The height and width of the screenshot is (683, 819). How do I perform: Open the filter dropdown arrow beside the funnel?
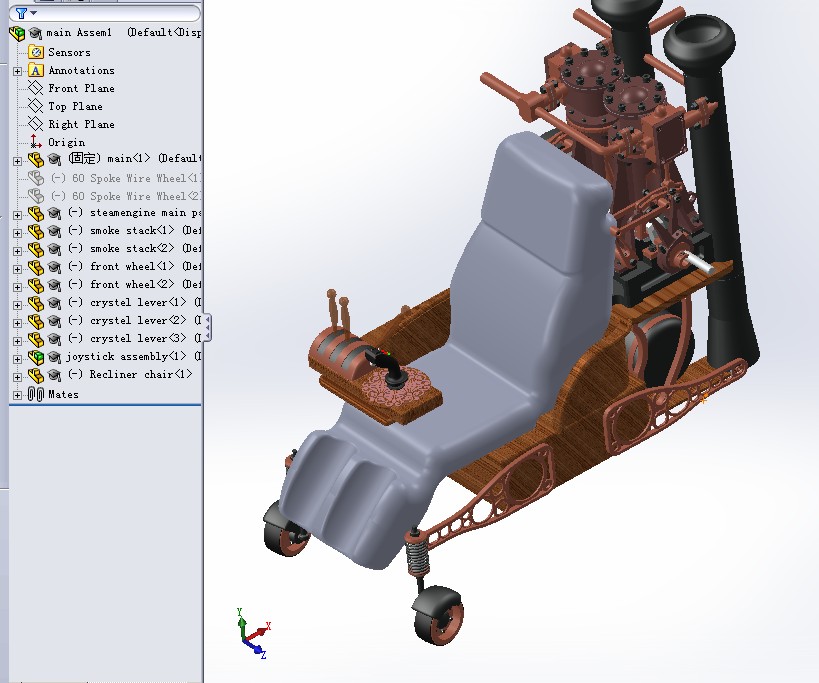coord(34,13)
